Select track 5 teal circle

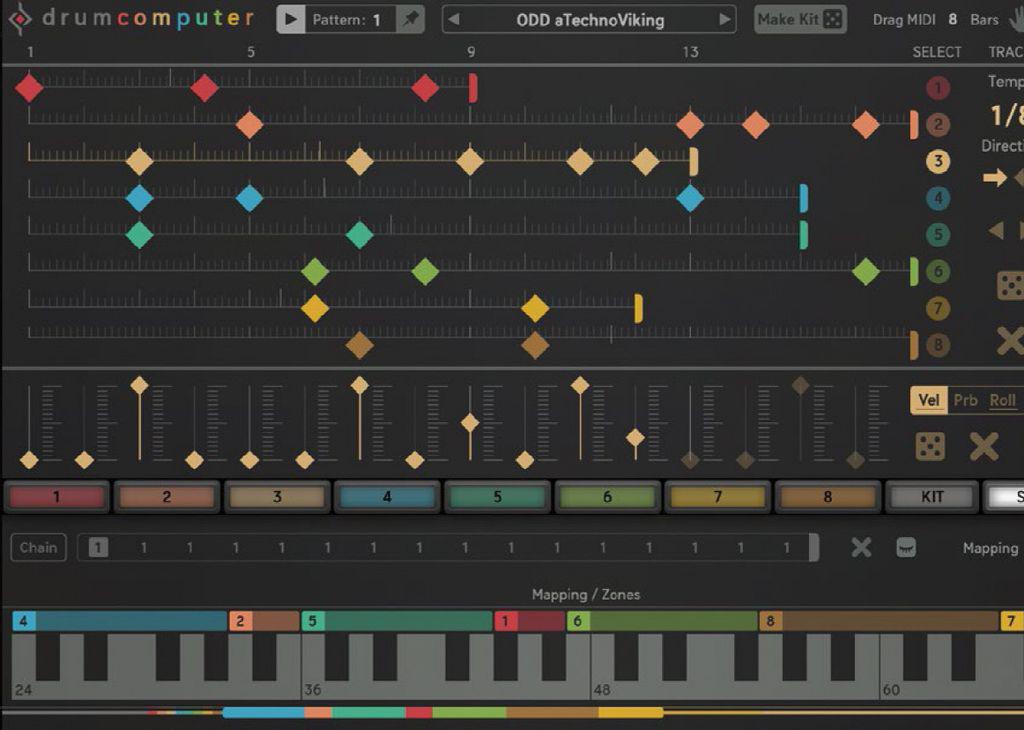point(938,234)
